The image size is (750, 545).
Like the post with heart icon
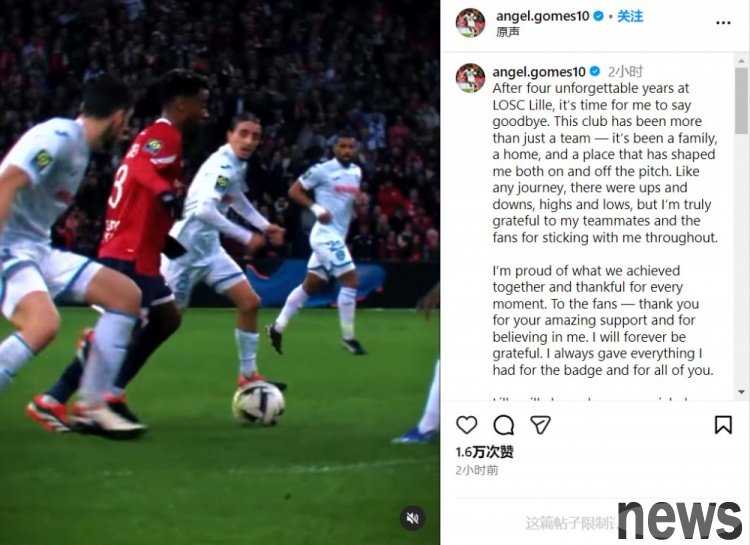click(466, 424)
